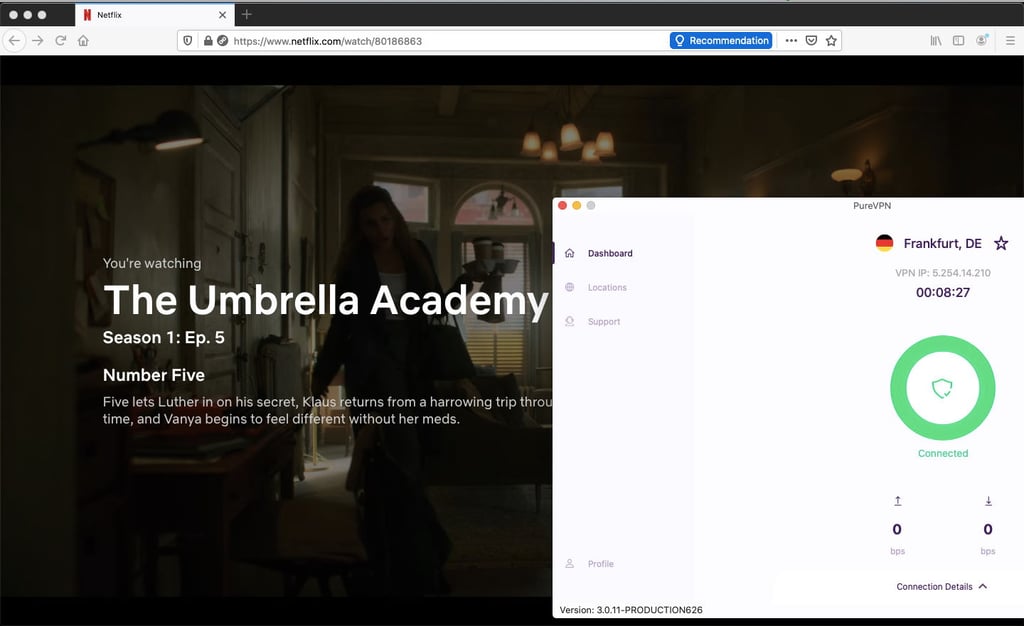The image size is (1024, 626).
Task: Save page to Pocket icon
Action: [x=811, y=40]
